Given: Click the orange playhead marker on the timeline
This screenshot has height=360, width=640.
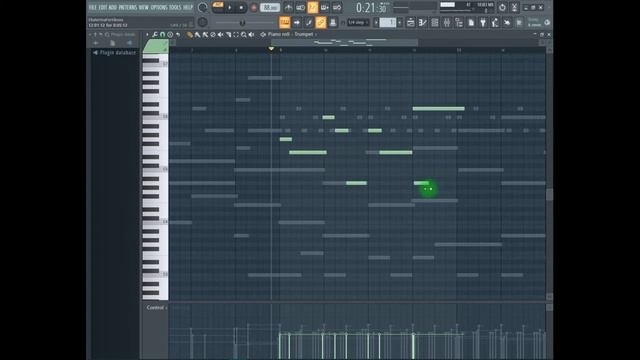Looking at the screenshot, I should (271, 49).
